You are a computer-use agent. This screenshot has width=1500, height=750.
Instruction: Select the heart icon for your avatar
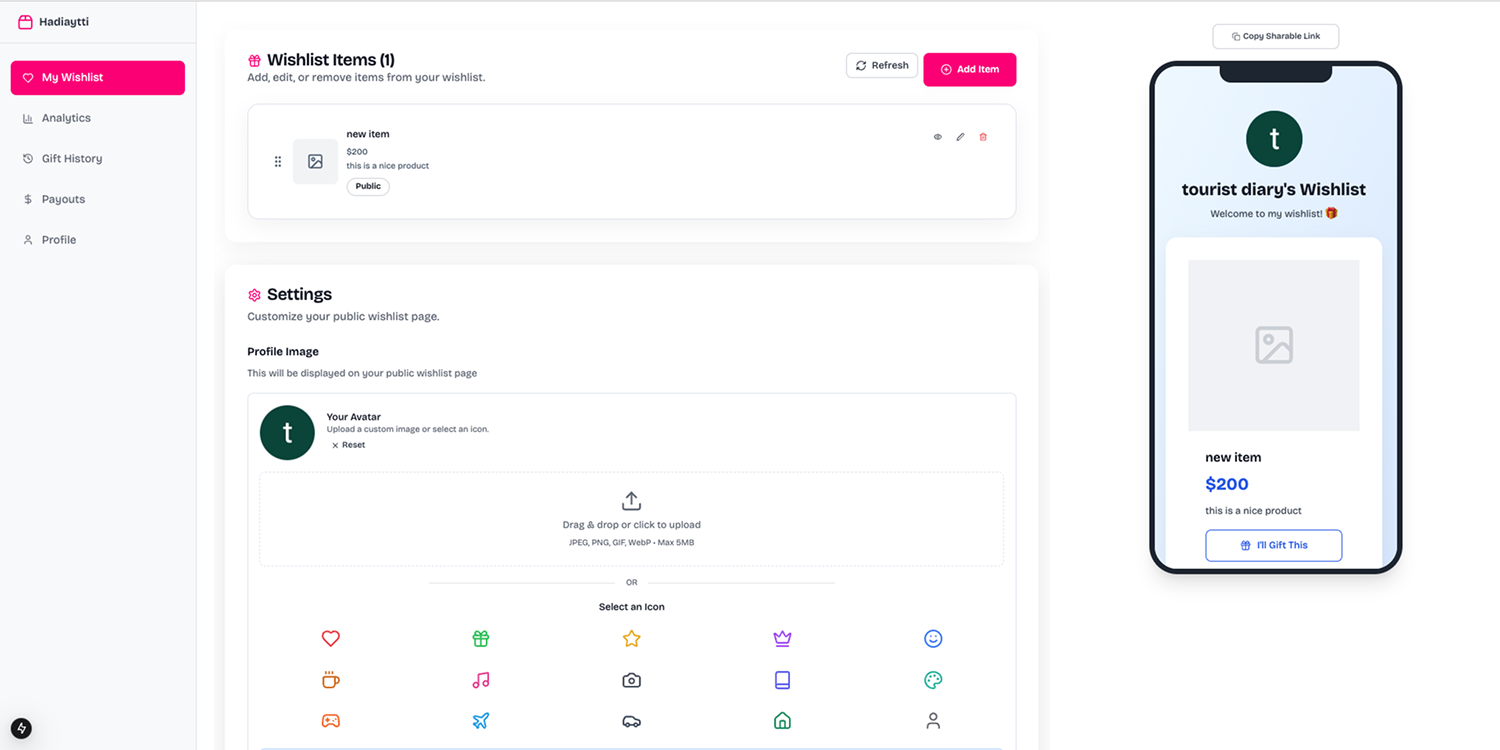[x=331, y=638]
